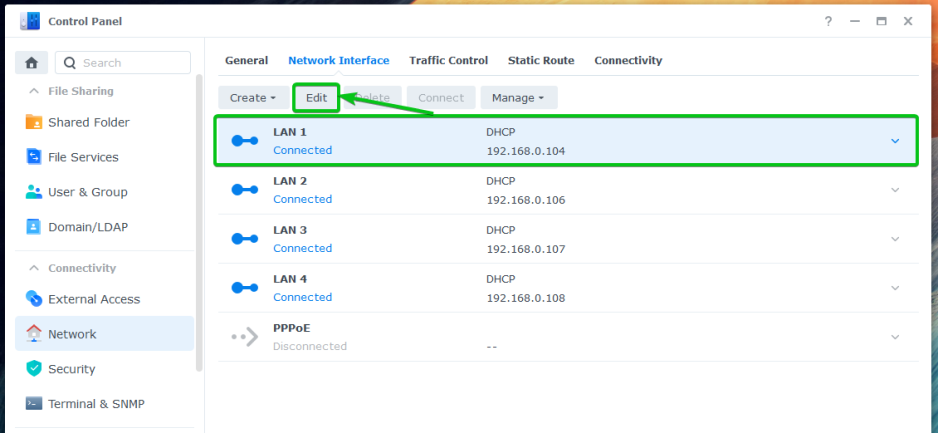Screen dimensions: 938x433
Task: Click the LAN 3 connection icon
Action: pos(245,239)
